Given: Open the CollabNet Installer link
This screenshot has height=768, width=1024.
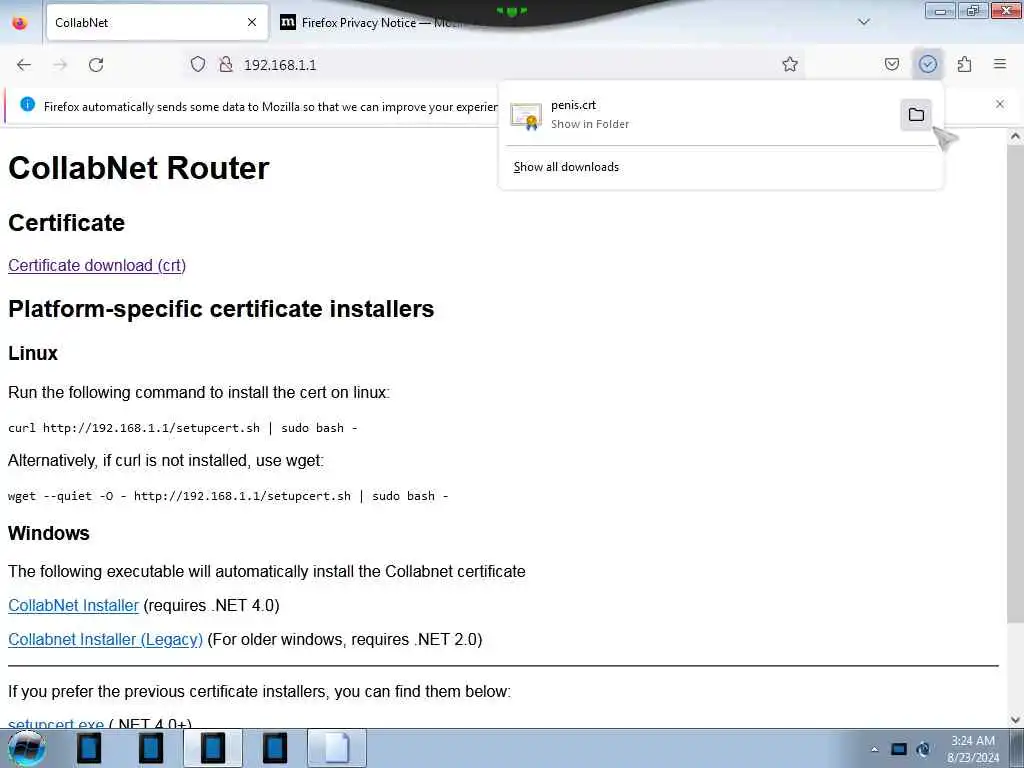Looking at the screenshot, I should pos(73,605).
